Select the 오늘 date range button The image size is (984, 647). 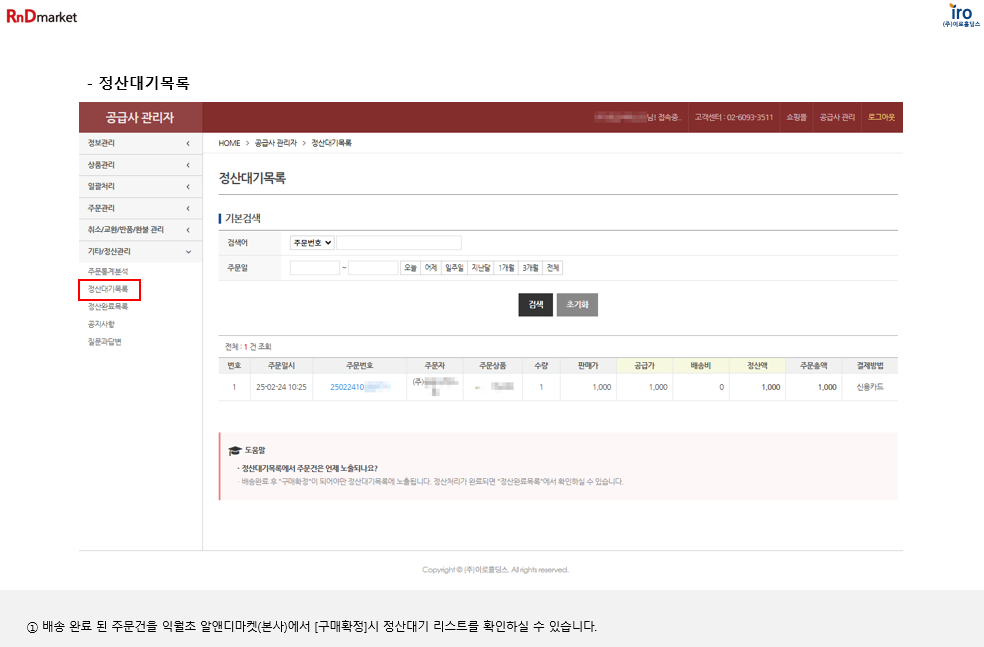[409, 268]
